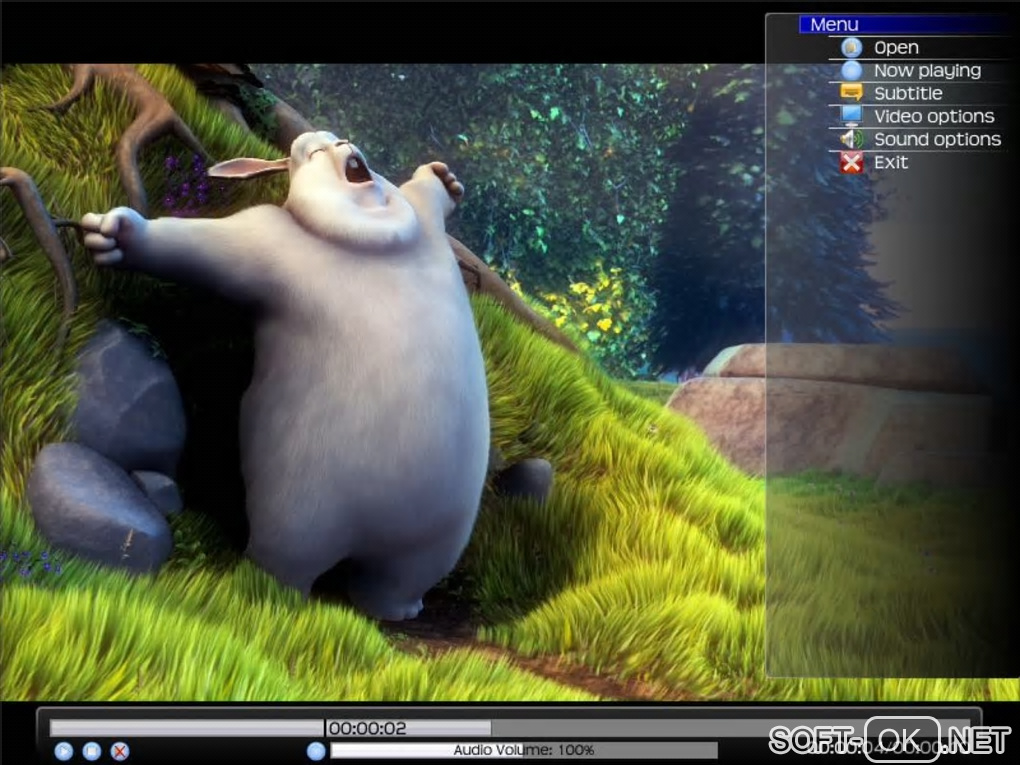This screenshot has width=1020, height=765.
Task: Select Exit in the menu
Action: pyautogui.click(x=891, y=162)
